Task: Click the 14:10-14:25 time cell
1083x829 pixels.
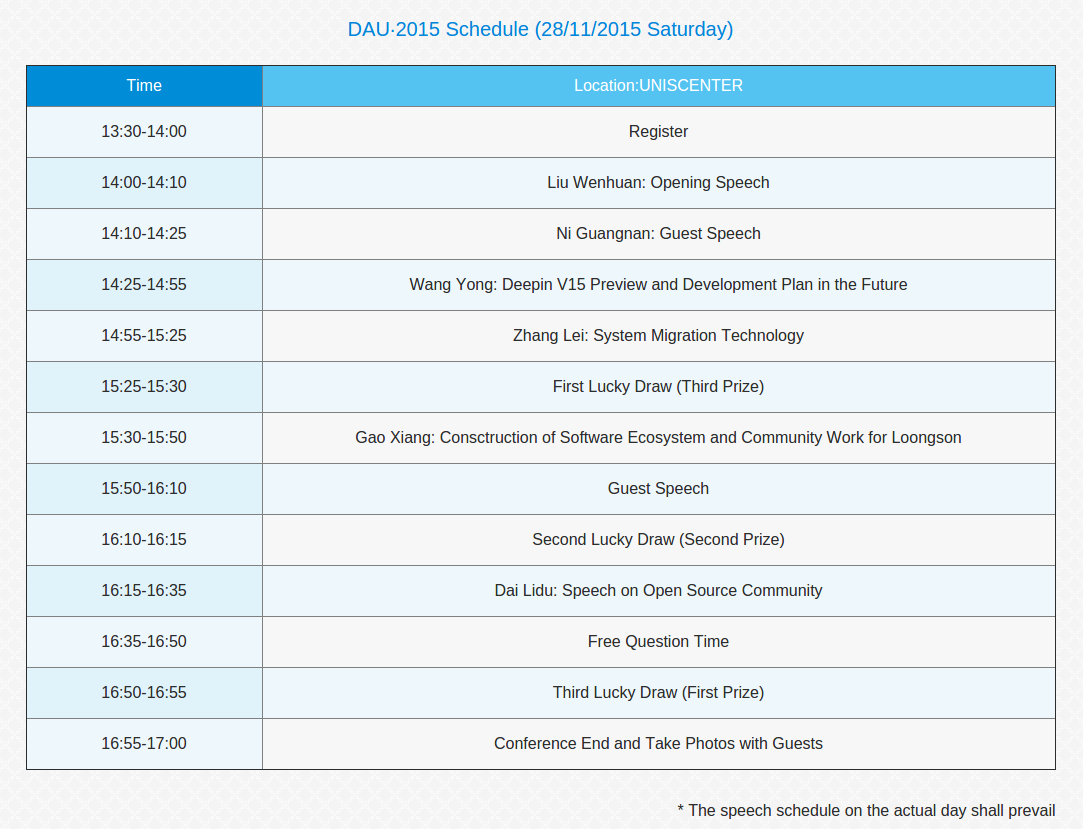Action: coord(144,234)
